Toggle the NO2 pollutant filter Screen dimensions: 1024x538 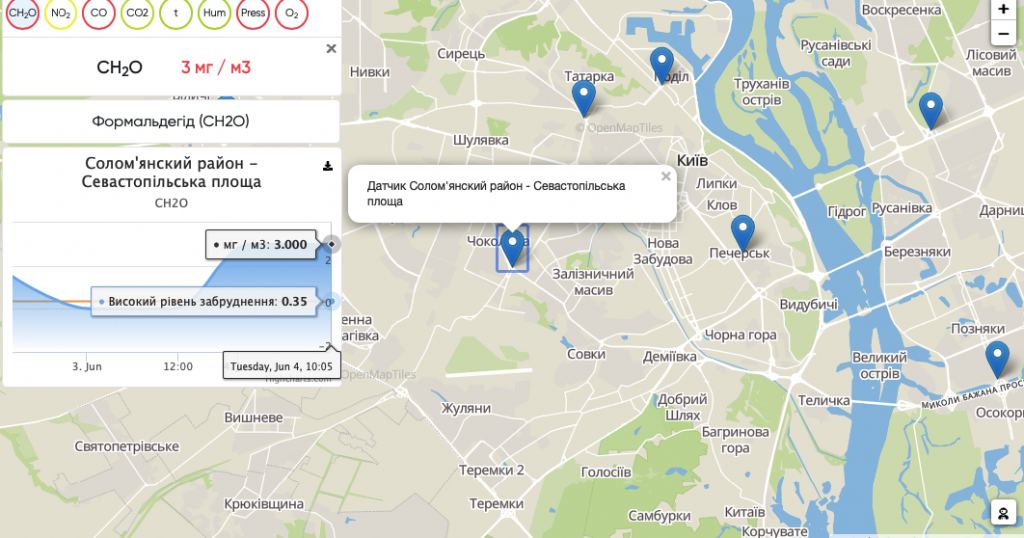coord(61,14)
